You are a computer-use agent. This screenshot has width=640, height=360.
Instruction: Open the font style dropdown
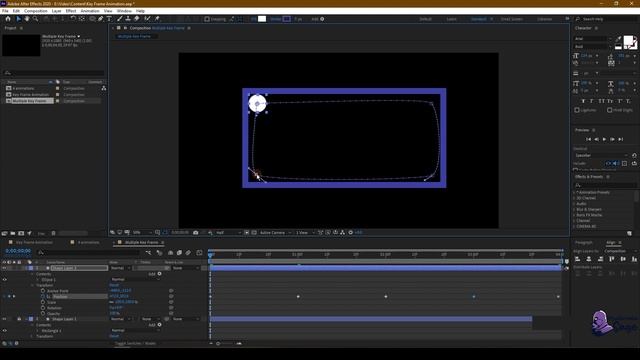tap(593, 47)
